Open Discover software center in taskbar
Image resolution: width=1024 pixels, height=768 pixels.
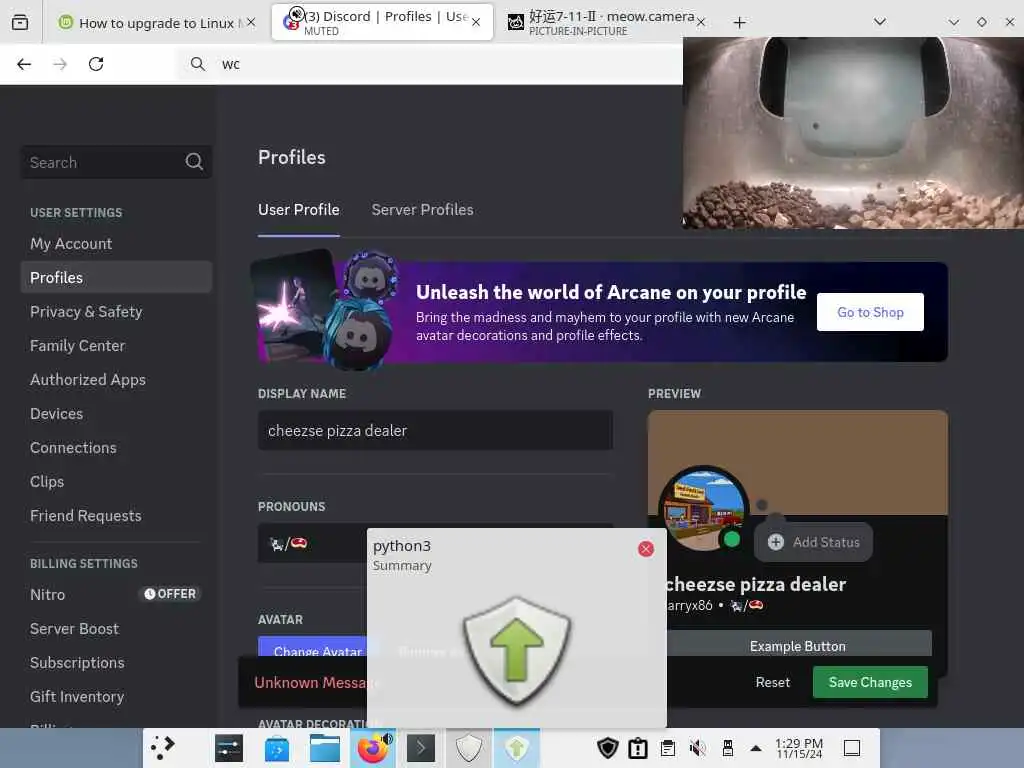[x=277, y=748]
